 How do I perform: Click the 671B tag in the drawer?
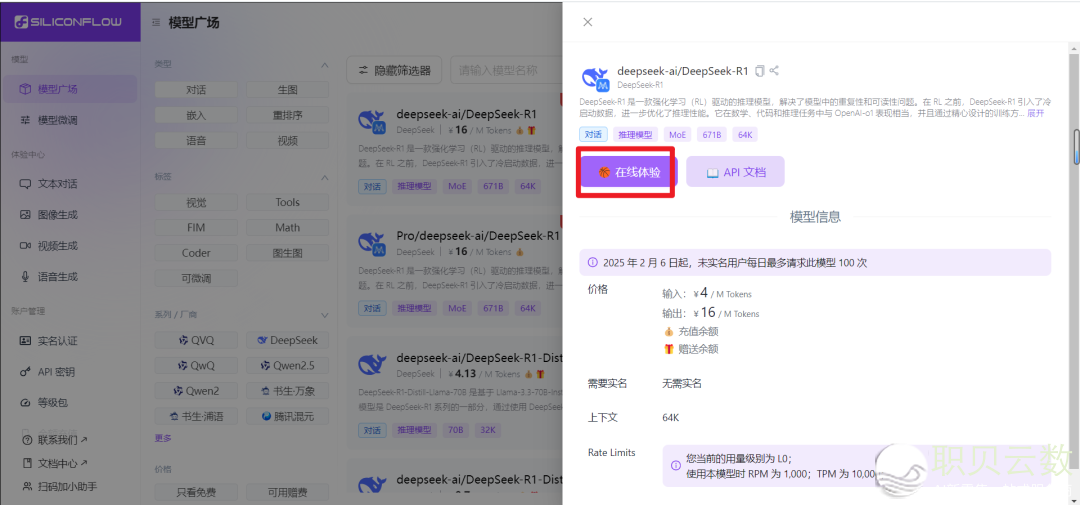click(712, 134)
